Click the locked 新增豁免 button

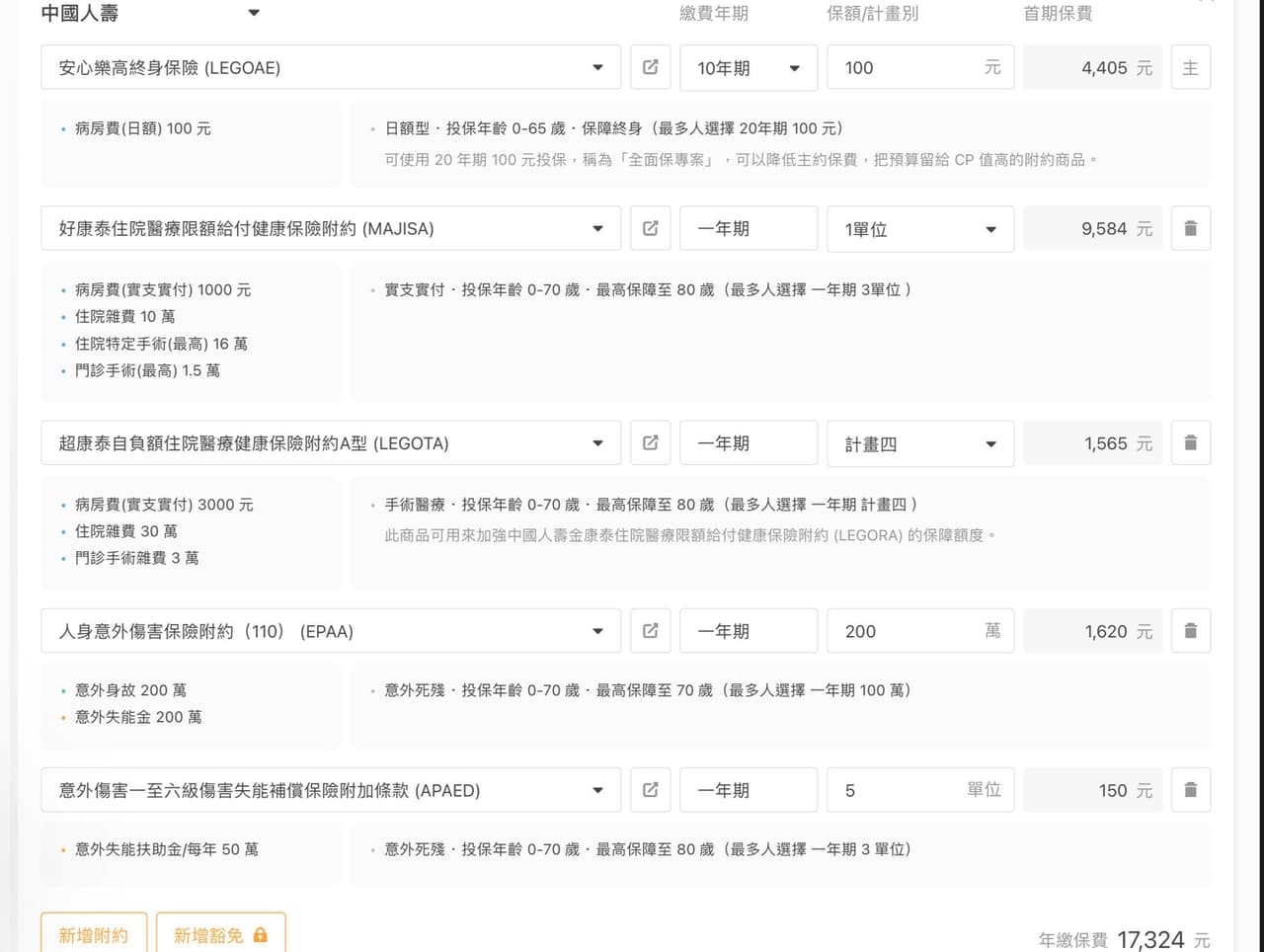[x=220, y=934]
